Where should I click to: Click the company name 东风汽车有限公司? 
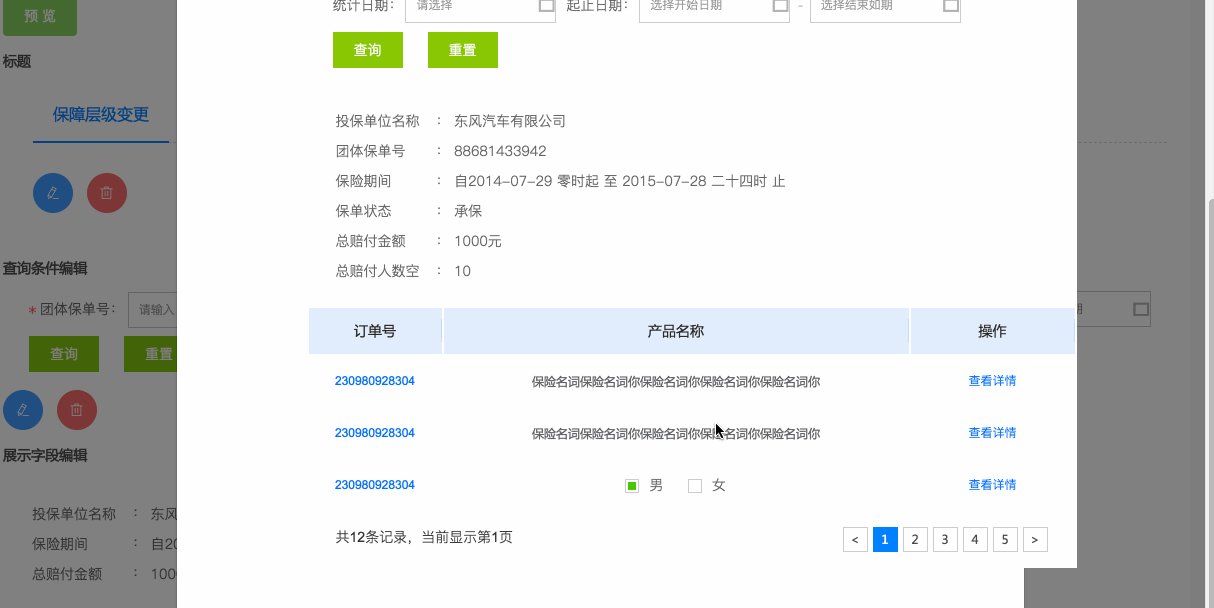point(510,121)
